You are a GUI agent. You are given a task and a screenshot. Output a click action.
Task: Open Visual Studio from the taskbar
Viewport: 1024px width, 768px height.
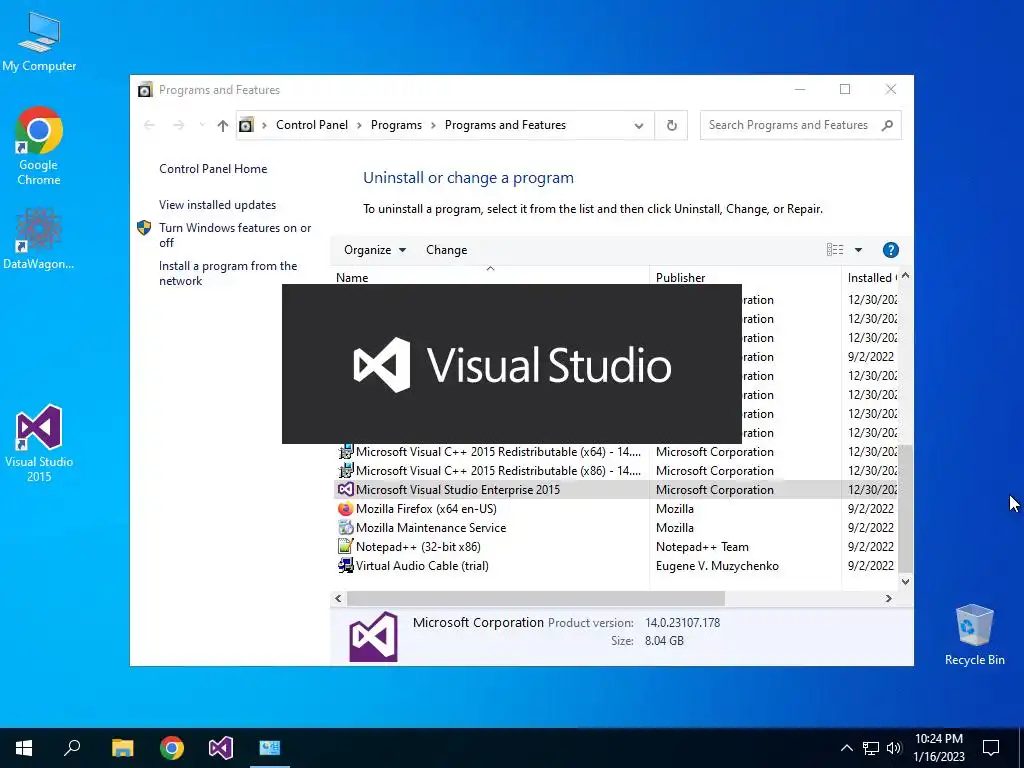coord(221,748)
